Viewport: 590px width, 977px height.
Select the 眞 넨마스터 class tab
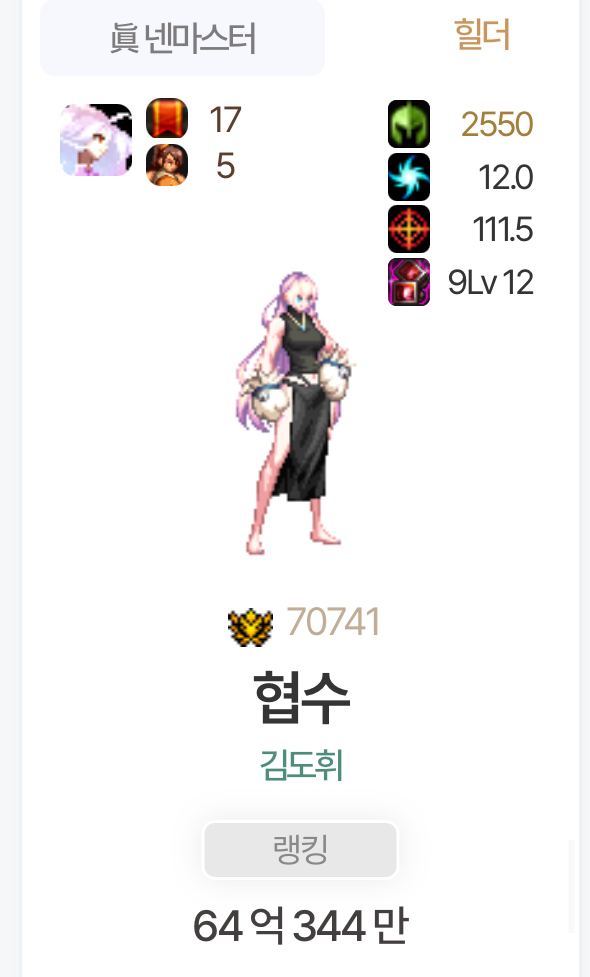pos(183,37)
